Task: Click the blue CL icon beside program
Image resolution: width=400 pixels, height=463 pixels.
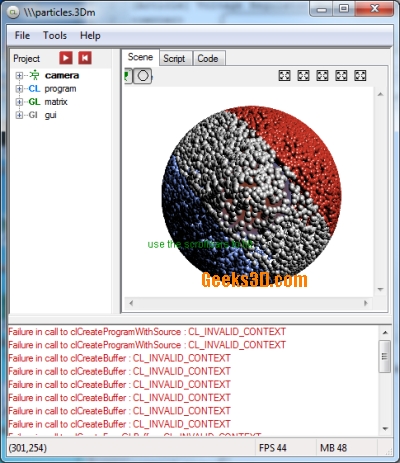Action: pyautogui.click(x=34, y=89)
